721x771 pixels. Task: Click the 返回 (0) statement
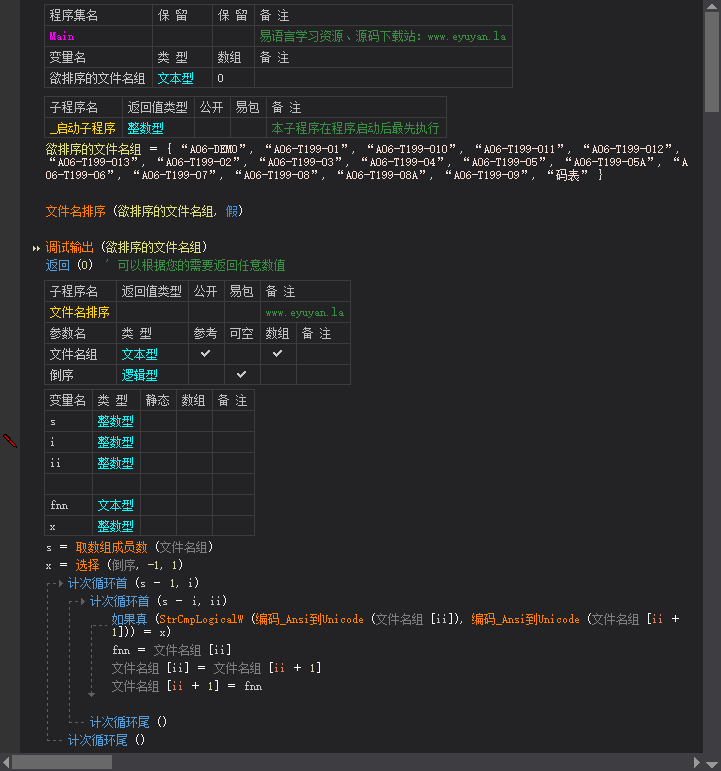(x=69, y=266)
